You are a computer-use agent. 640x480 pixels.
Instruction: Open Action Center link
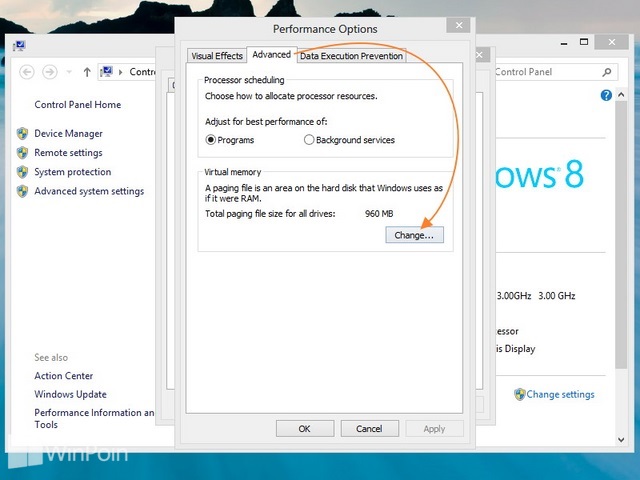tap(64, 376)
